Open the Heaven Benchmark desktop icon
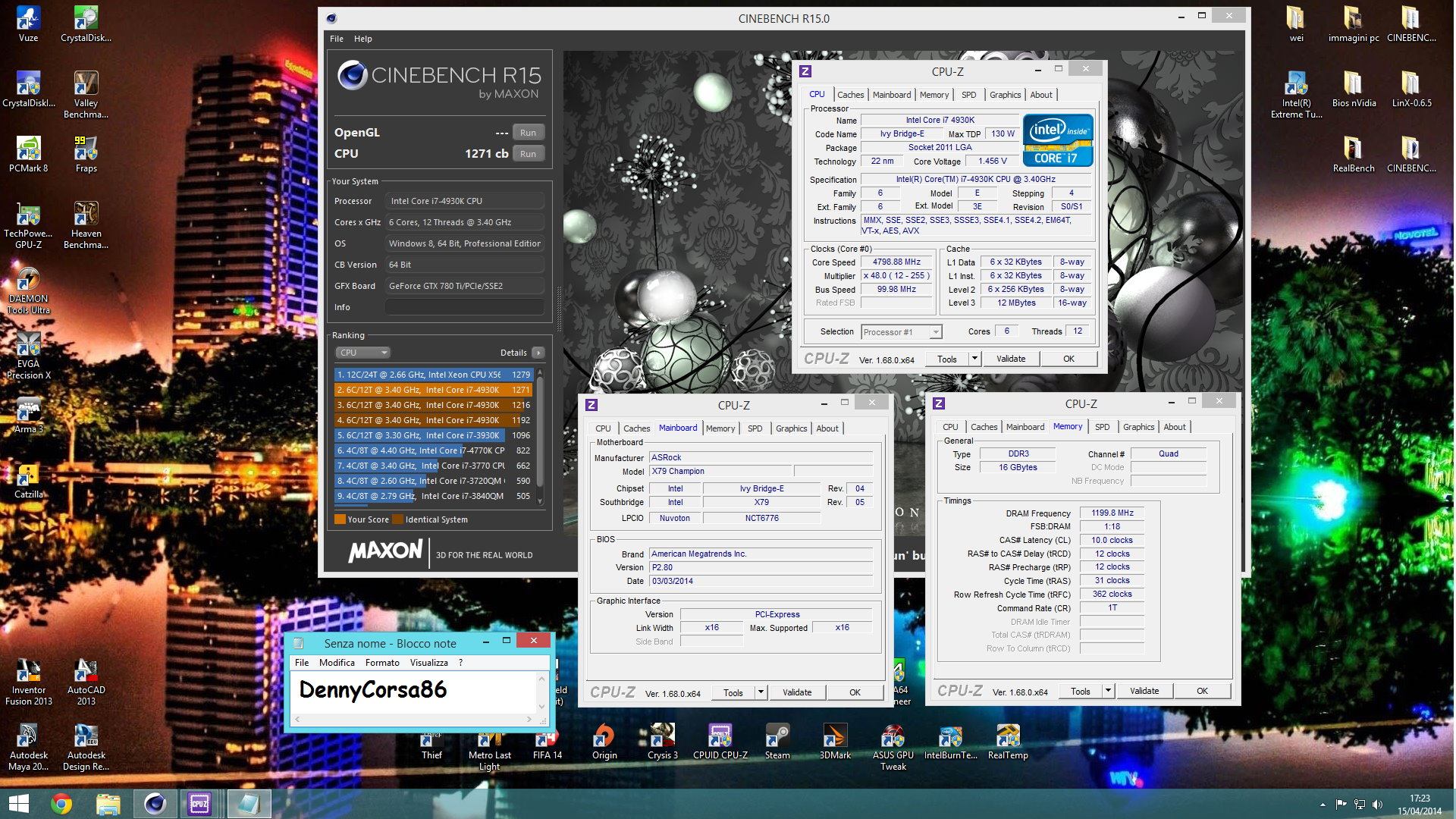 (x=86, y=225)
